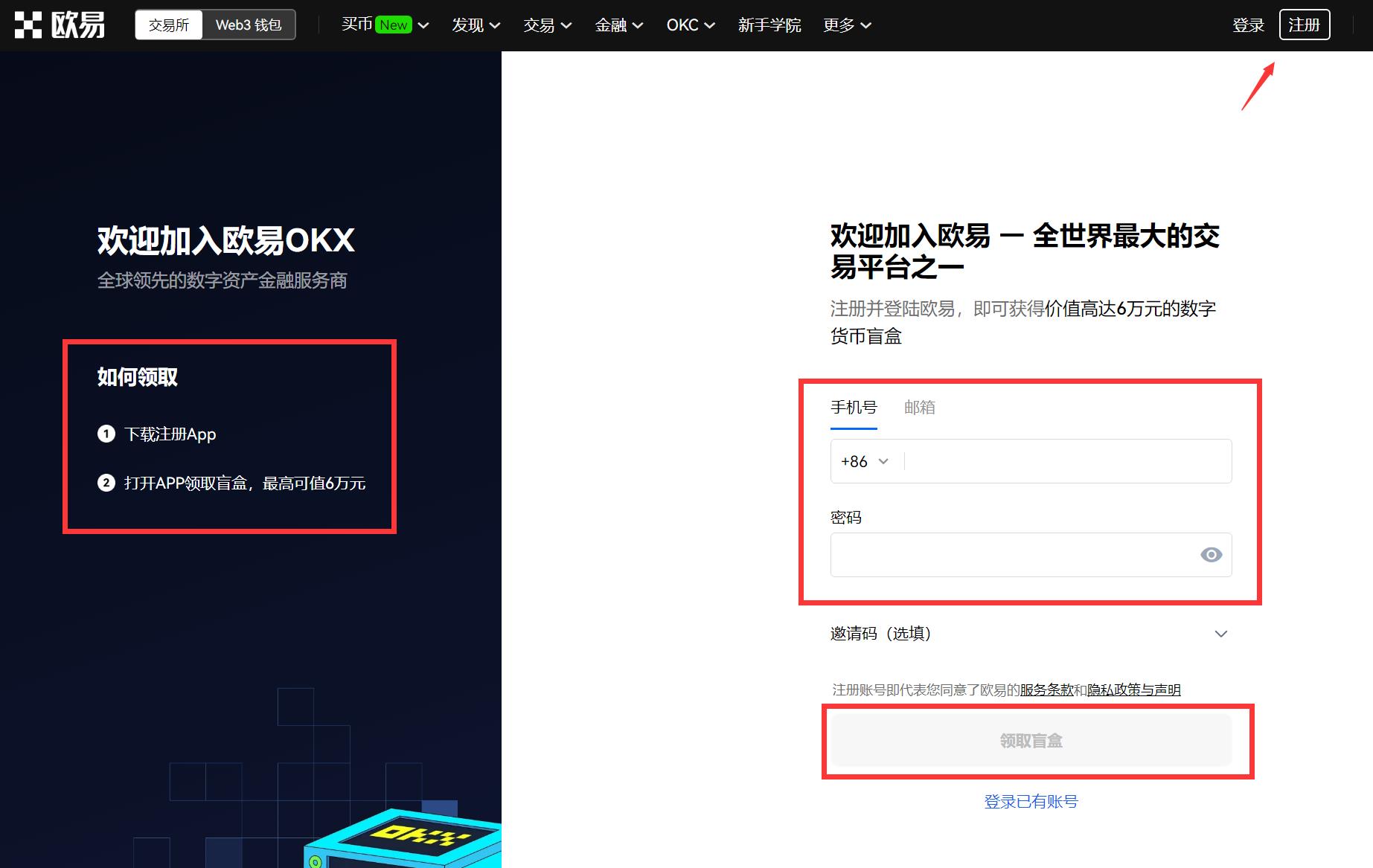
Task: Click the 登录 link in header
Action: pos(1248,25)
